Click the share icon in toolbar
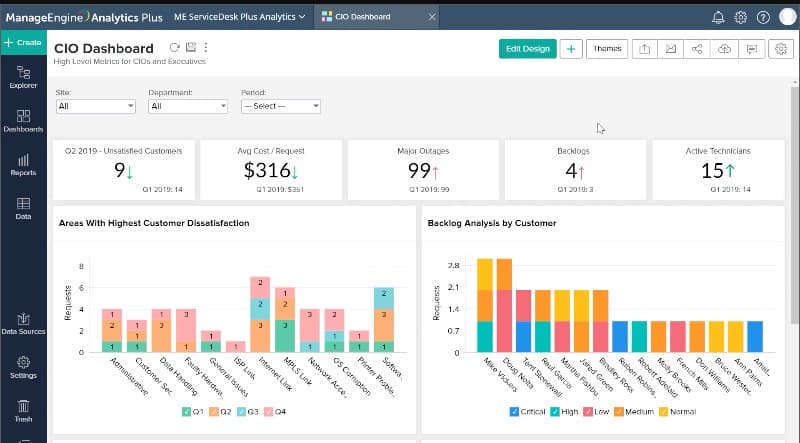Screen dimensions: 800x443 (x=697, y=49)
